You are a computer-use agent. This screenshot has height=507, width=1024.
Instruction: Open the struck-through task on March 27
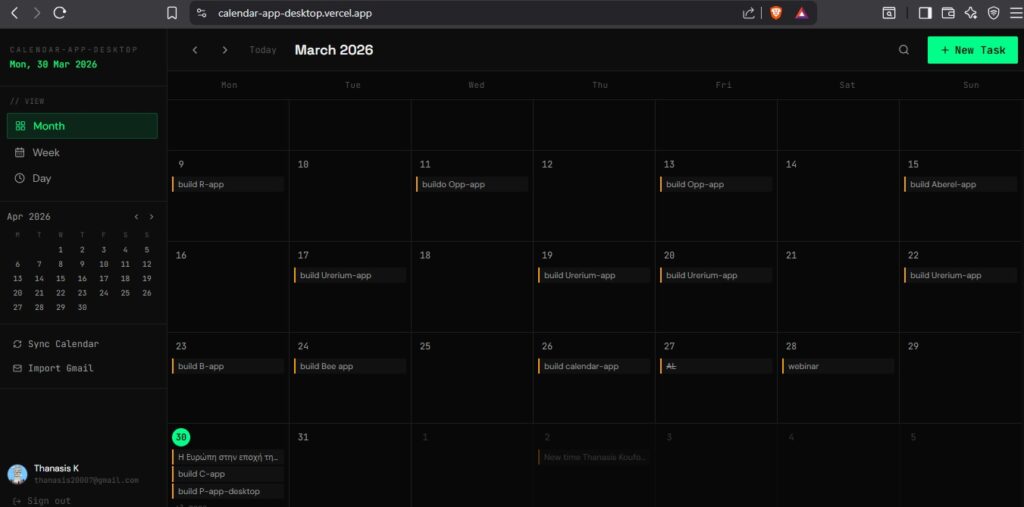click(x=716, y=366)
